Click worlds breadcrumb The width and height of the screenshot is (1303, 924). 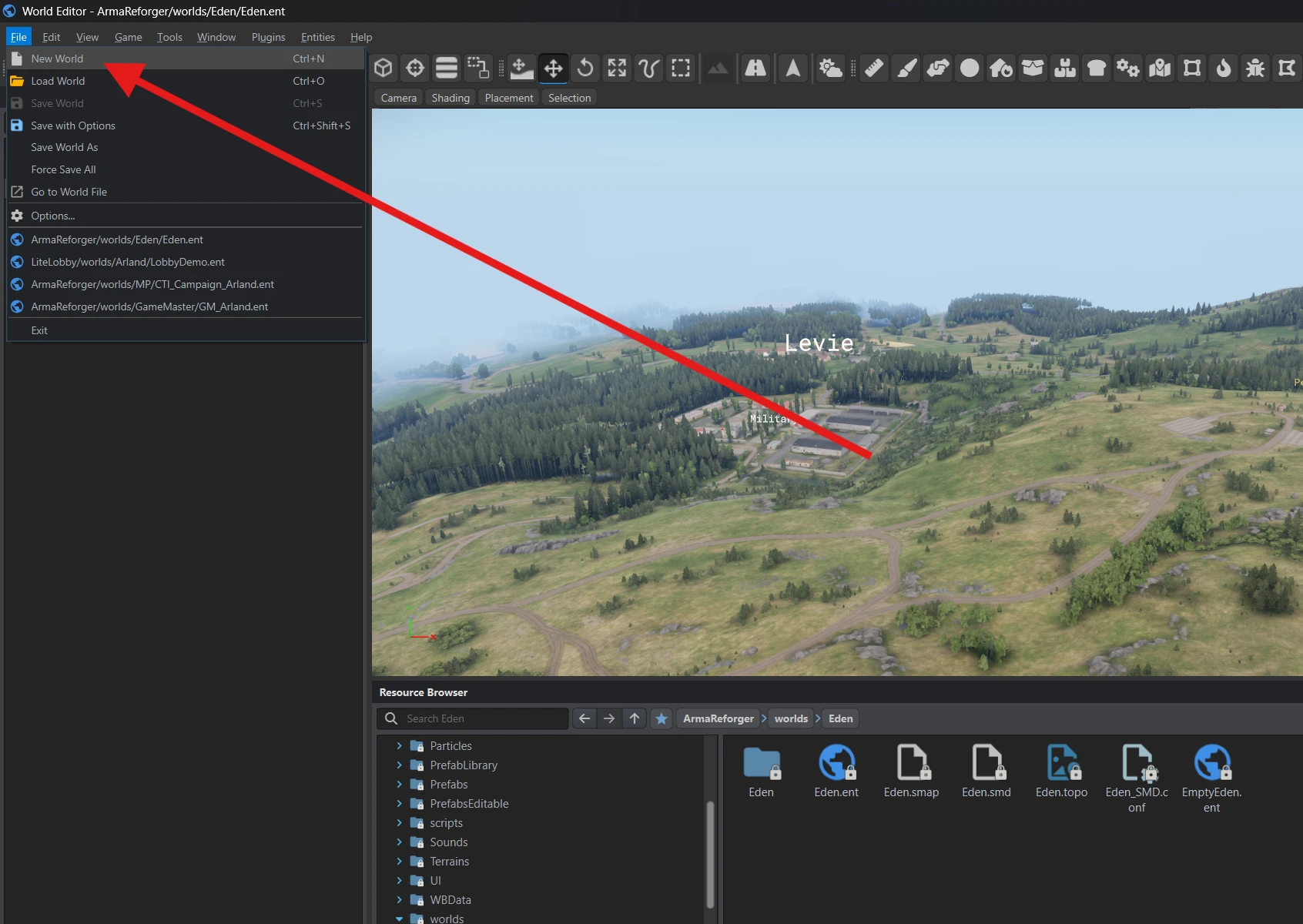click(x=791, y=718)
